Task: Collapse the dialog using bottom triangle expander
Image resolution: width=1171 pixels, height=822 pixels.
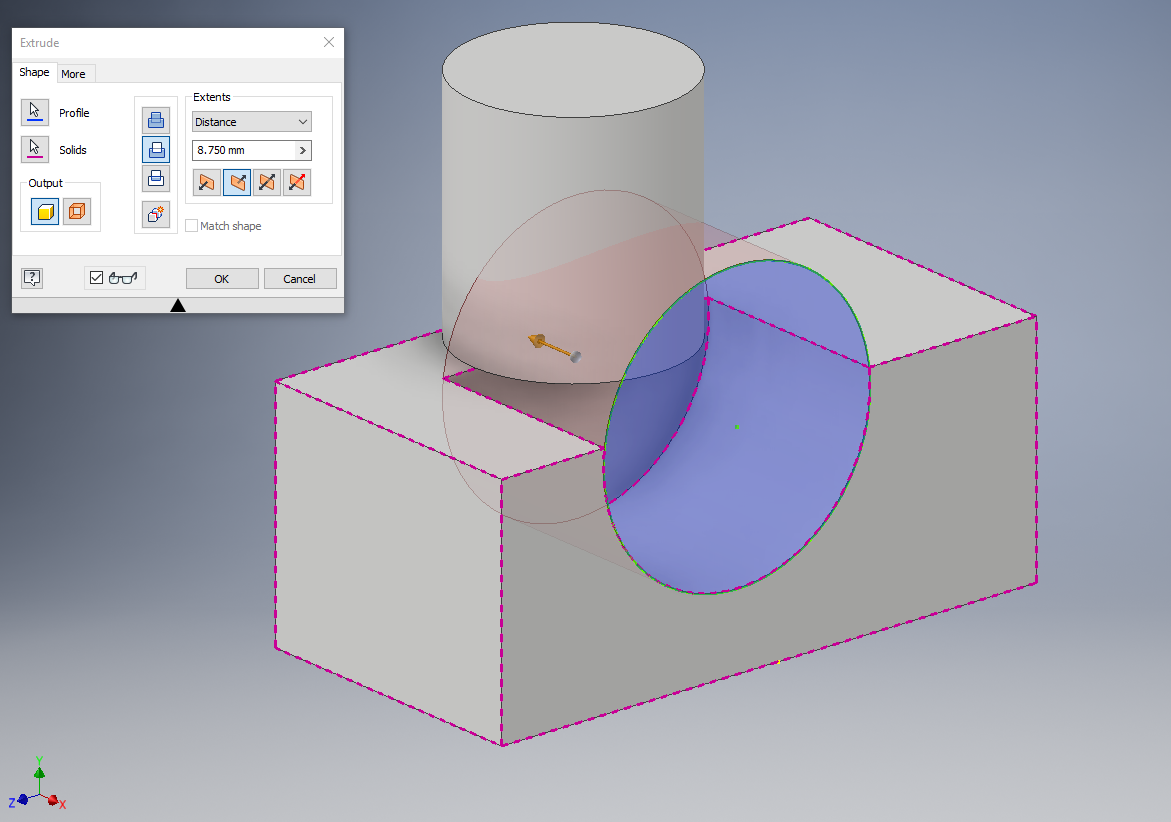Action: pos(178,304)
